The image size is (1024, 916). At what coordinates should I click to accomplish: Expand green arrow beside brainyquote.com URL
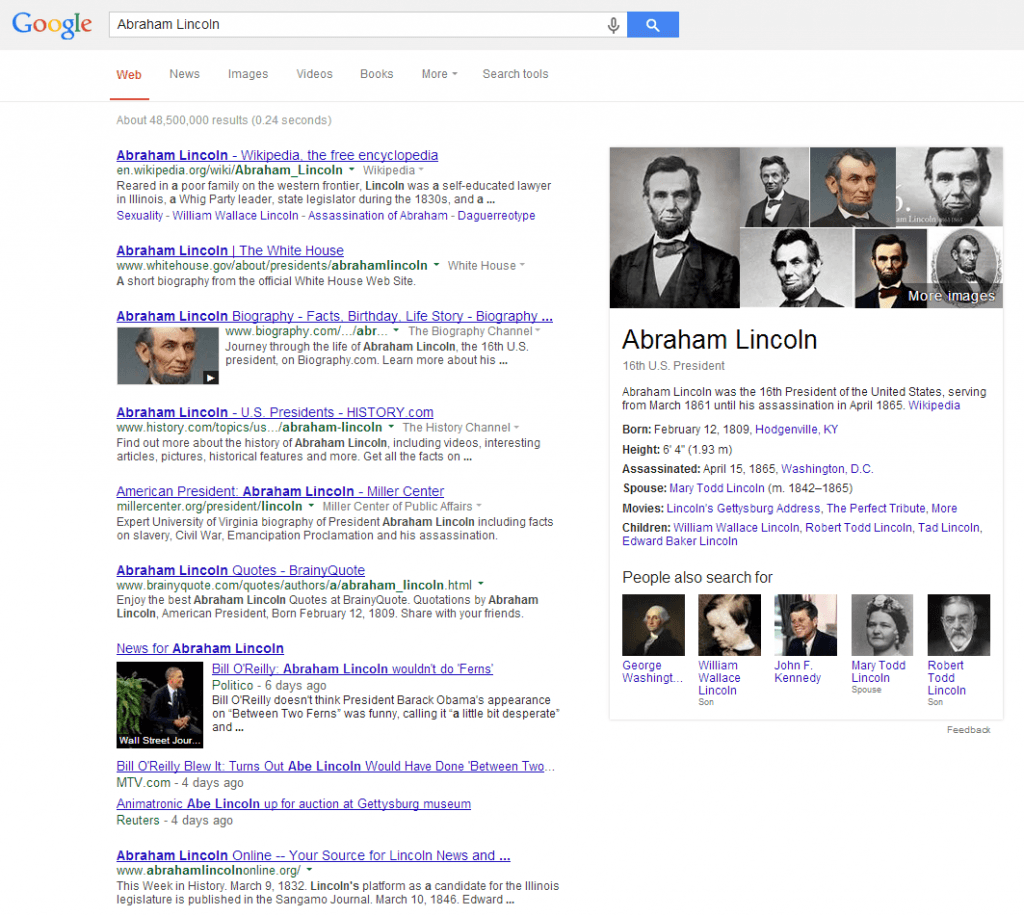pyautogui.click(x=481, y=584)
